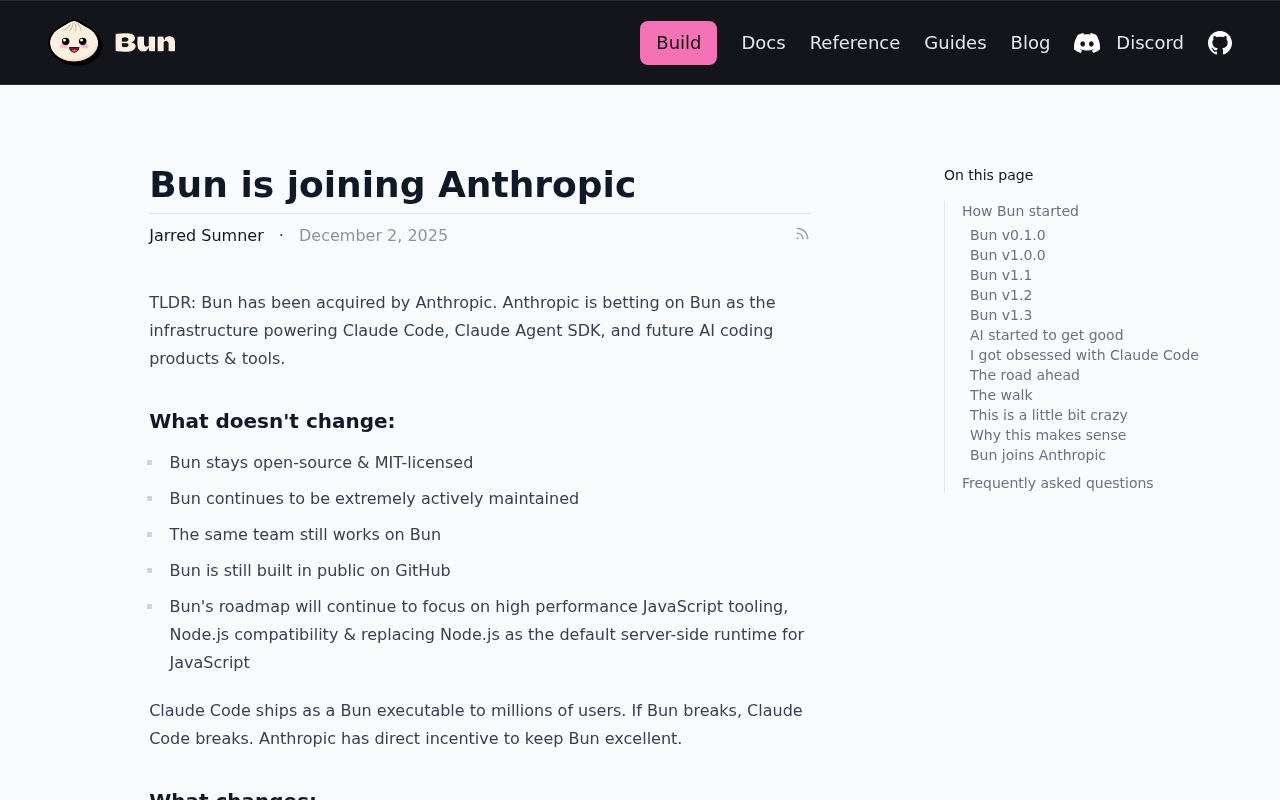
Task: Open the Discord community icon
Action: (x=1086, y=41)
